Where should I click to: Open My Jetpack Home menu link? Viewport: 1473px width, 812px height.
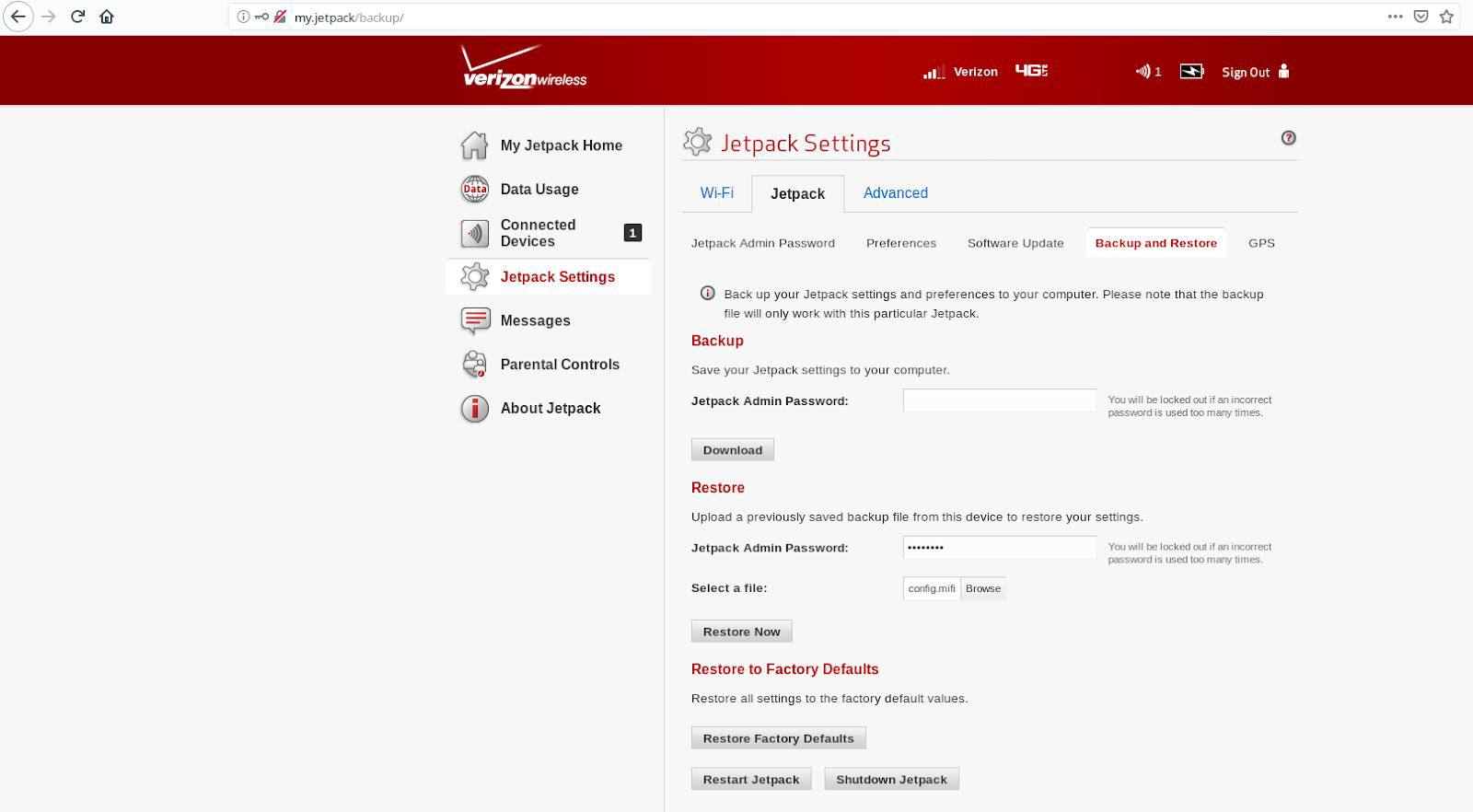(x=562, y=145)
